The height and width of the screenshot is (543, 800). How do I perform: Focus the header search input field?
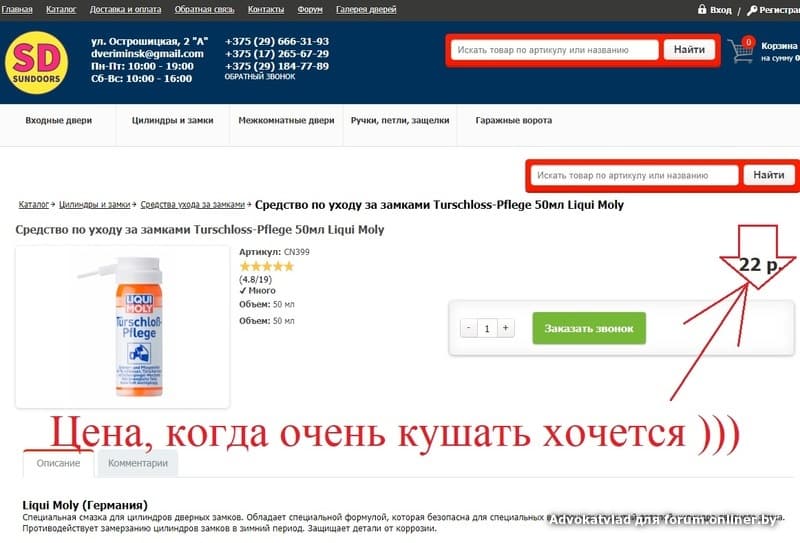(x=554, y=50)
